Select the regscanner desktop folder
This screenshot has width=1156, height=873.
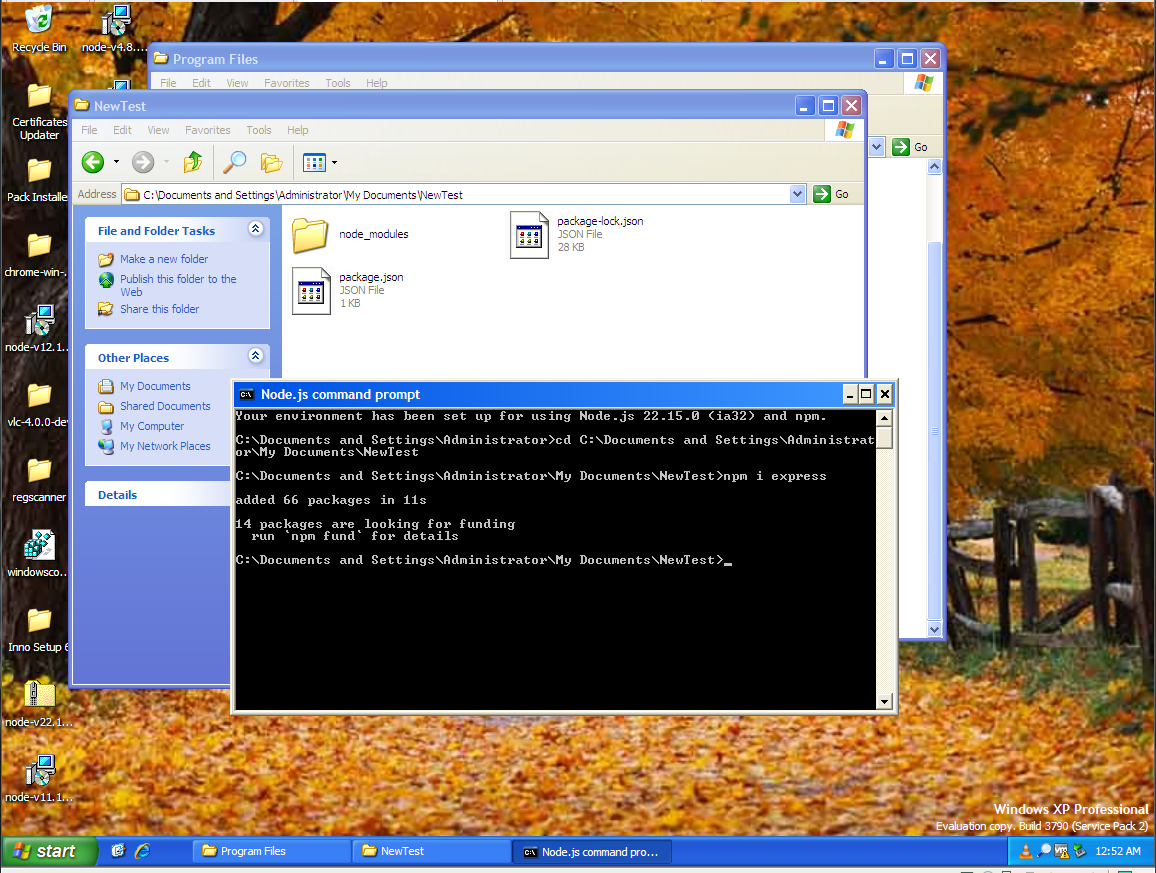[x=39, y=470]
